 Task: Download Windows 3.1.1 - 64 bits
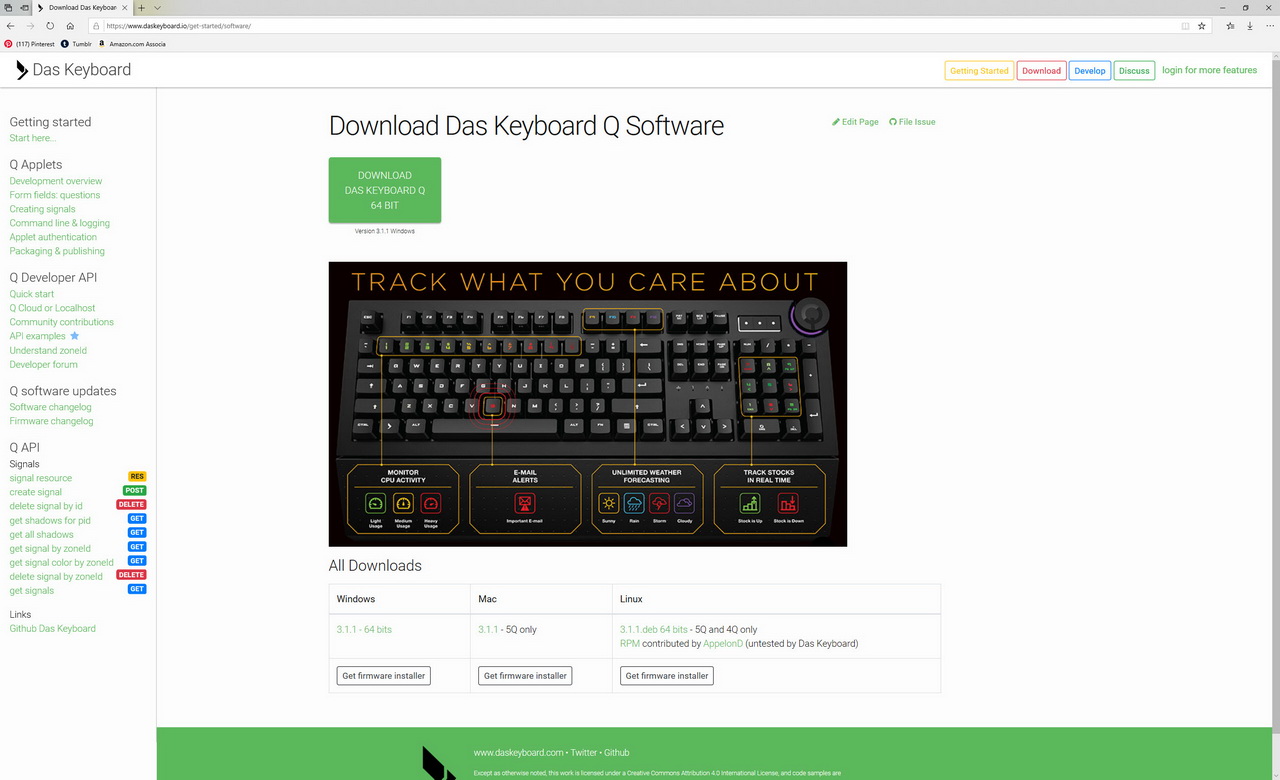(364, 629)
